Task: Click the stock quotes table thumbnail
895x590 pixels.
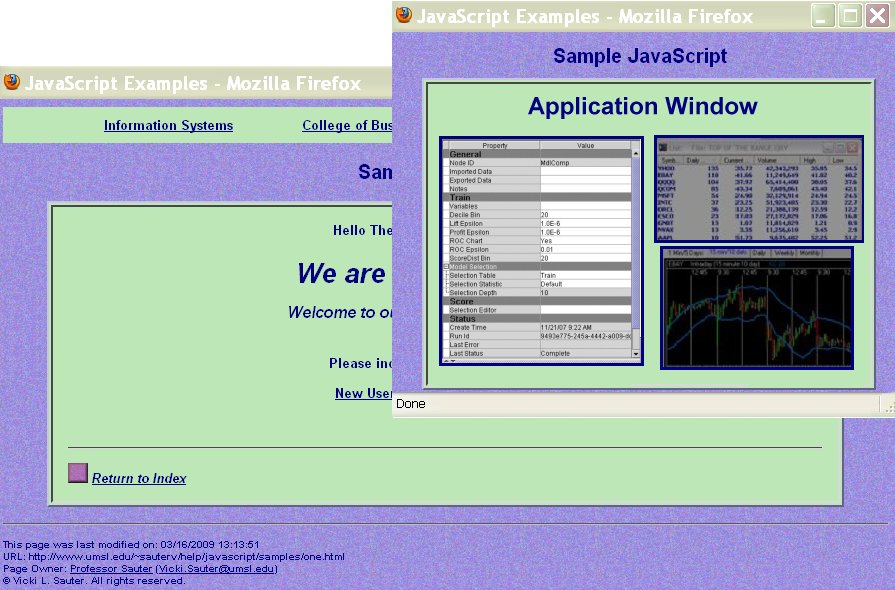Action: pos(759,189)
